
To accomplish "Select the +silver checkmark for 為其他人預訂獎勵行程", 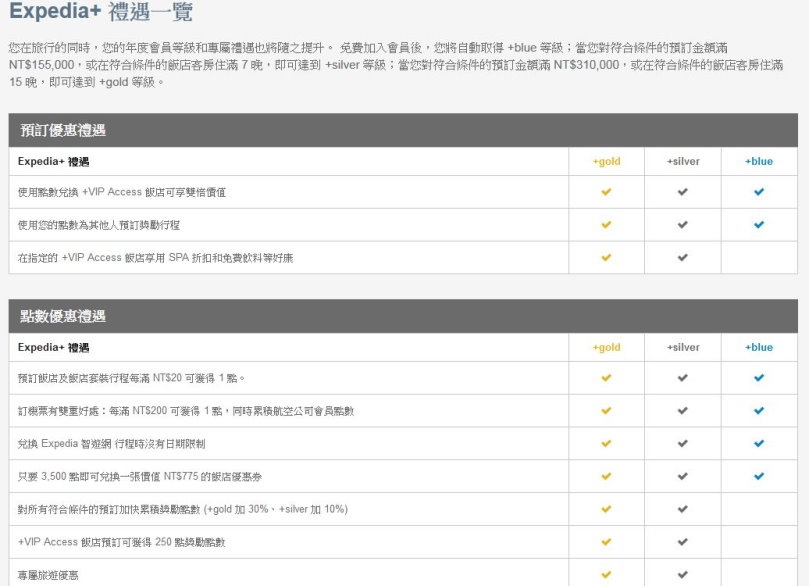I will pyautogui.click(x=683, y=225).
